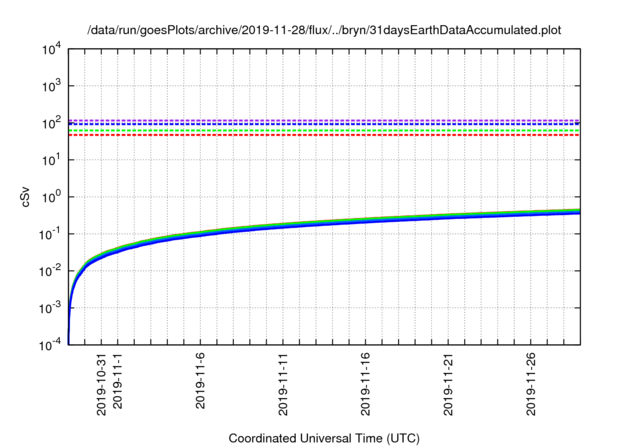Screen dimensions: 640x448
Task: Click the 2019-11-1 date tick label
Action: (118, 381)
